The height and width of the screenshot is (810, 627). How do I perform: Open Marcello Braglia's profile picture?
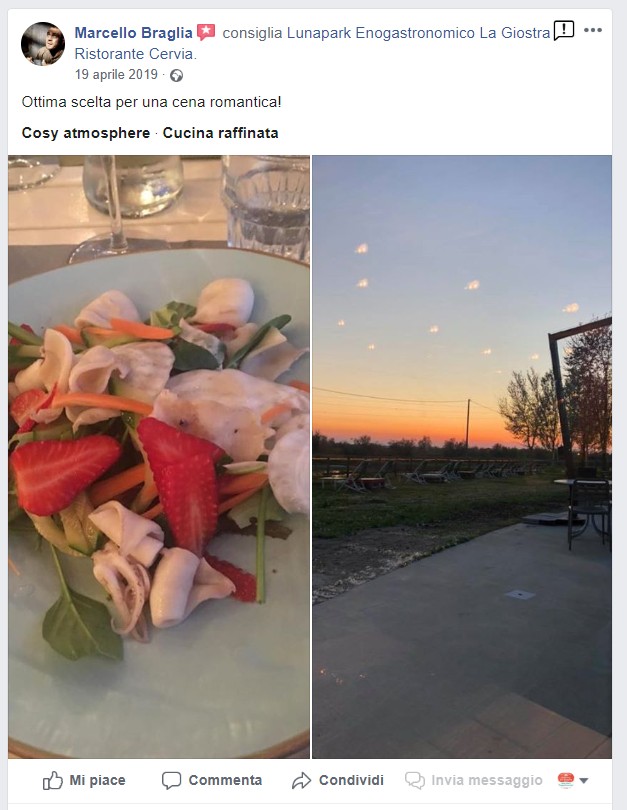click(x=43, y=43)
